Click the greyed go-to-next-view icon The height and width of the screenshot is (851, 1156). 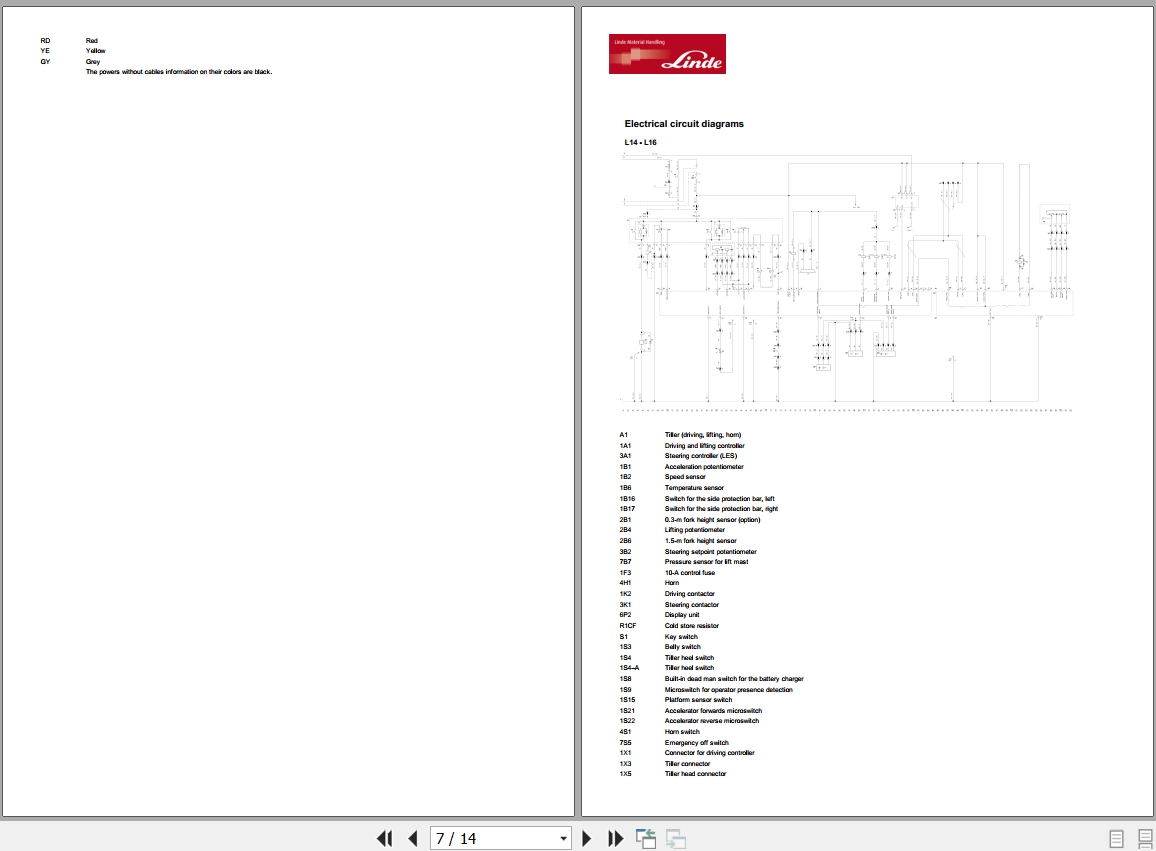(675, 838)
